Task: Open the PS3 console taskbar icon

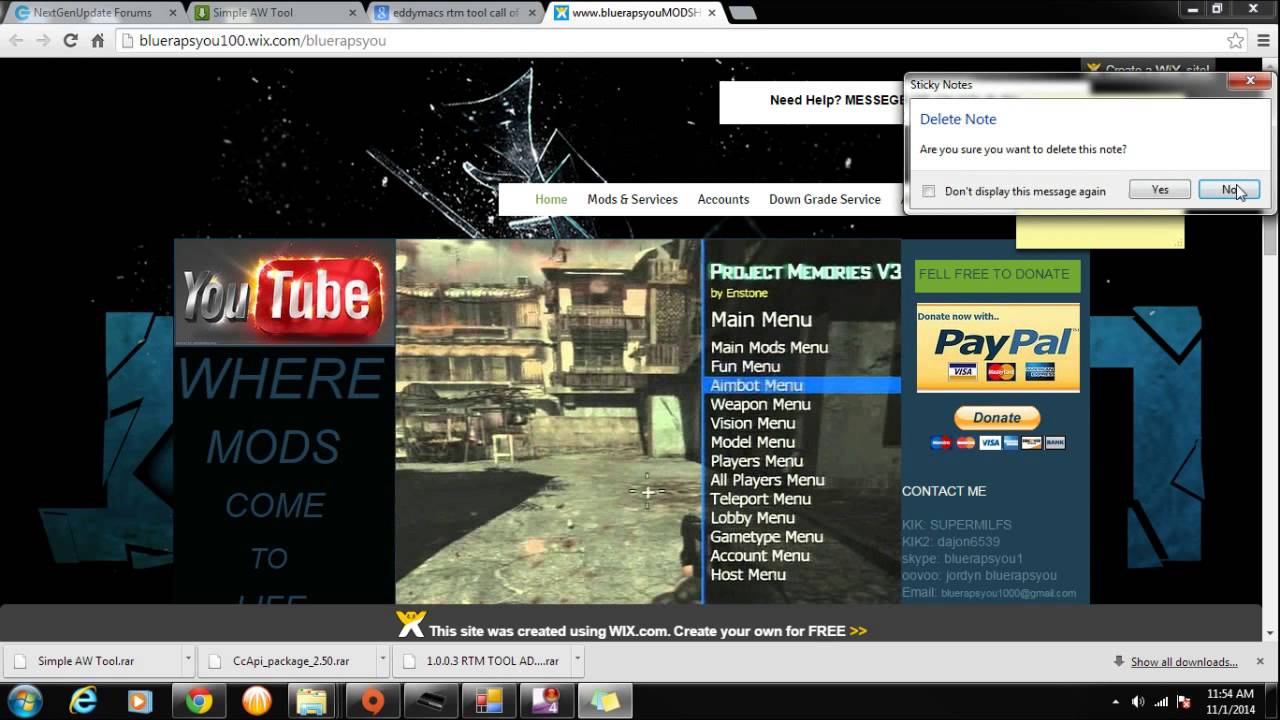Action: [431, 701]
